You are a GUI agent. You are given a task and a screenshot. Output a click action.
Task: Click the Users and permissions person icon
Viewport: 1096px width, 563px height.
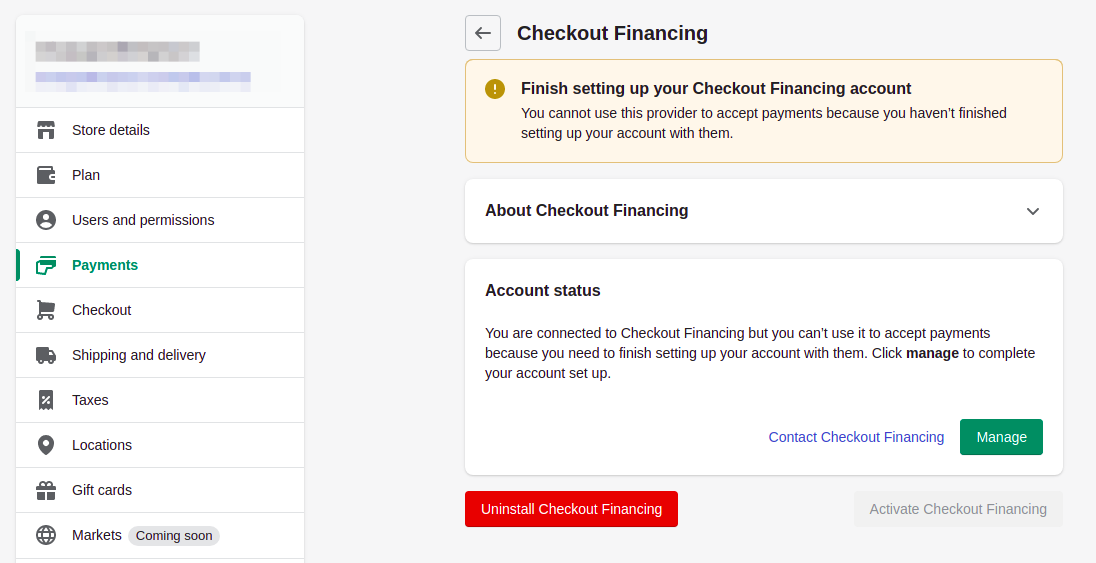coord(46,220)
